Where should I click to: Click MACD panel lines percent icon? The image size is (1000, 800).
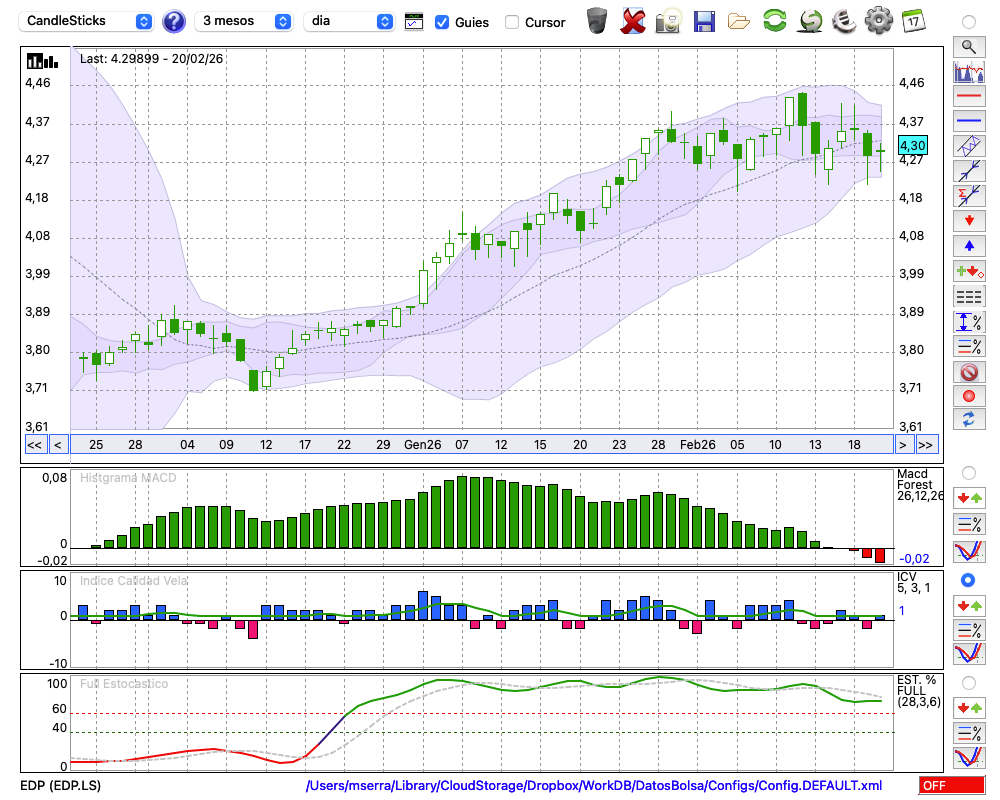[969, 524]
